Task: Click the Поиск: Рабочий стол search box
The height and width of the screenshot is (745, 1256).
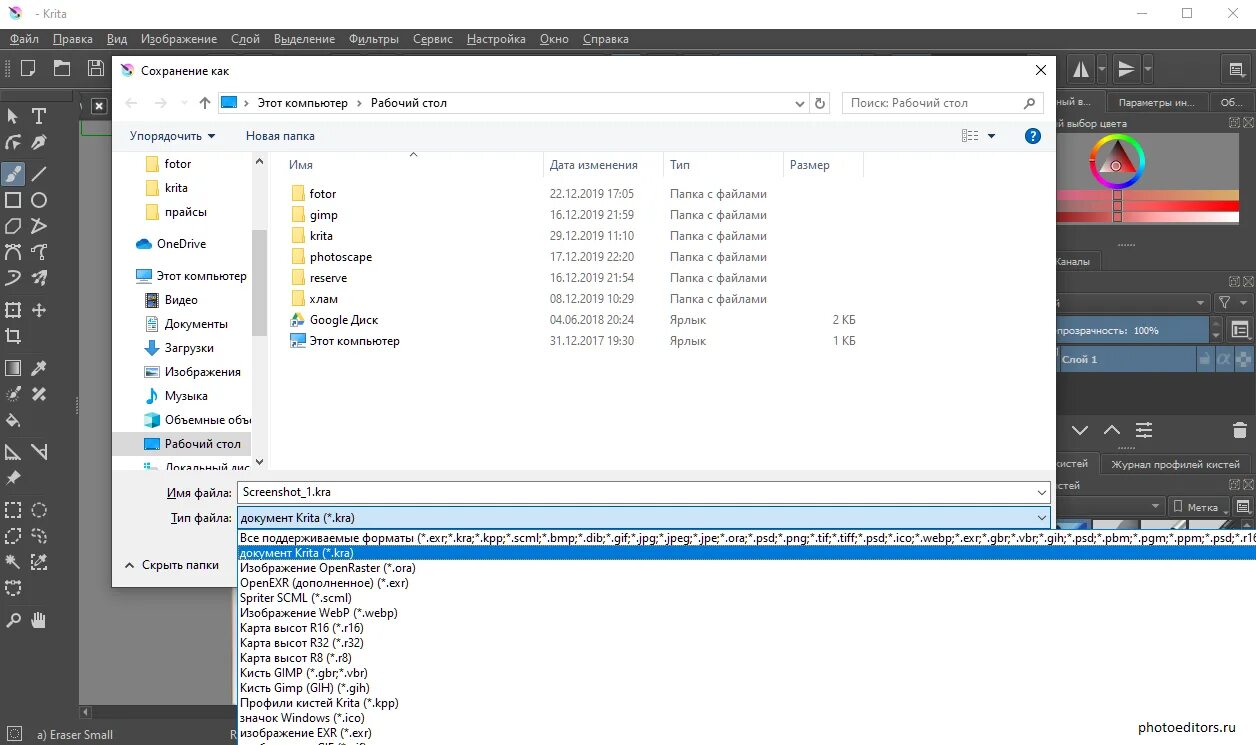Action: click(943, 103)
